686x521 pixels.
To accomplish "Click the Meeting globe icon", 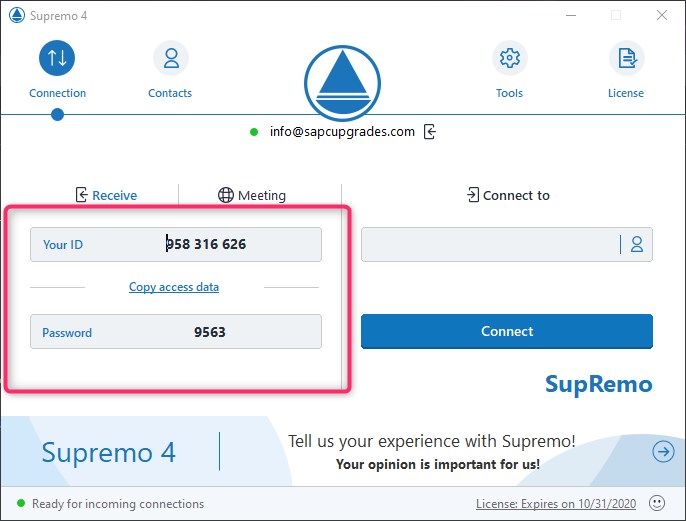I will coord(226,195).
